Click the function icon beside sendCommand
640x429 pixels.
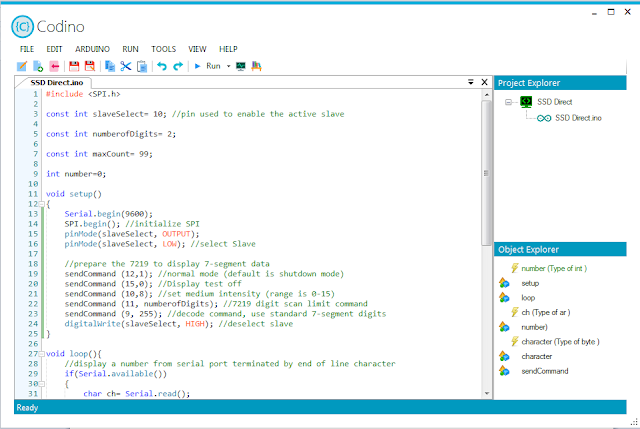coord(504,371)
